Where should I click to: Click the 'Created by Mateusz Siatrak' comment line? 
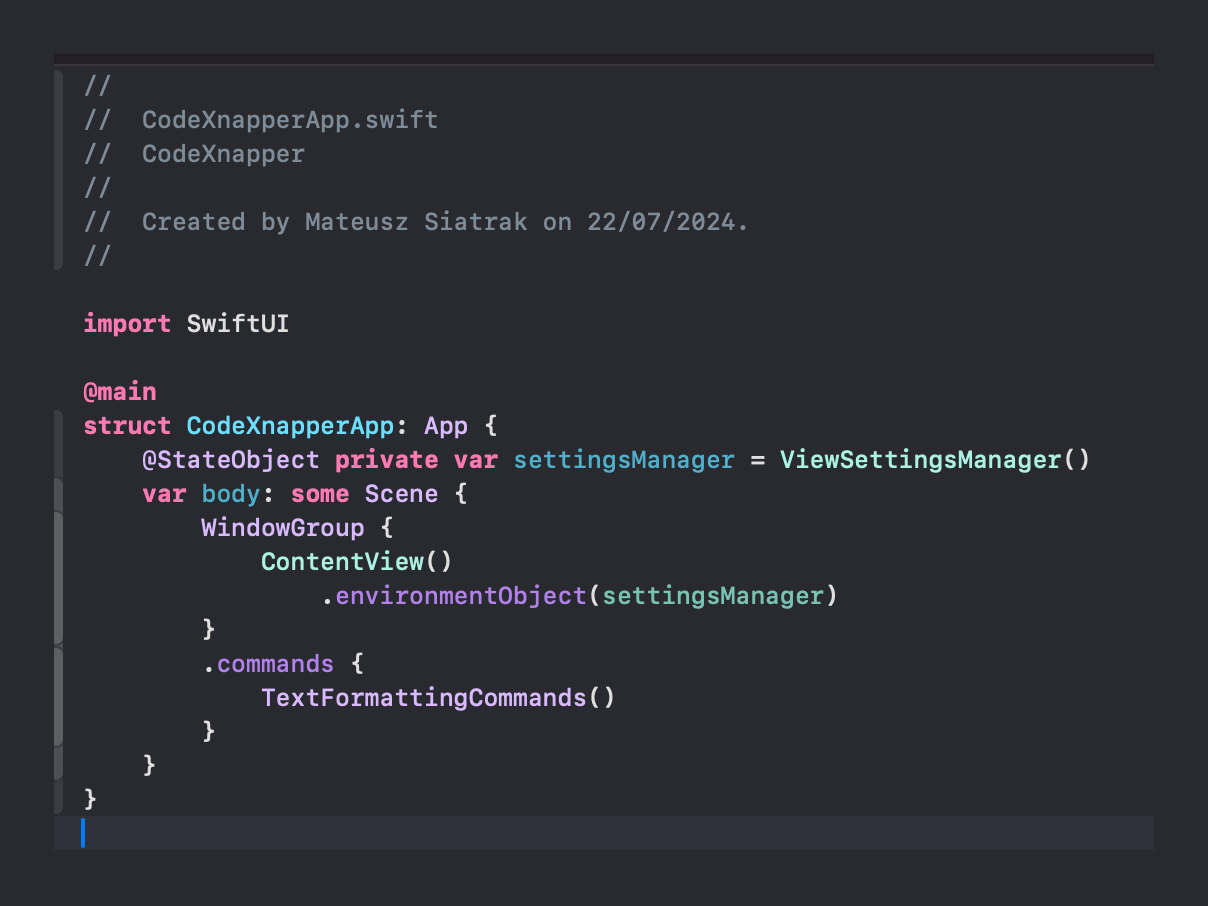[445, 222]
